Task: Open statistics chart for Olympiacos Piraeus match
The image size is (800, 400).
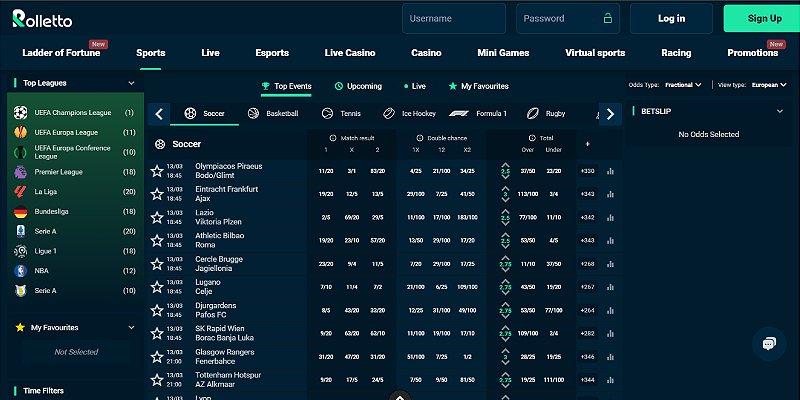Action: click(x=610, y=171)
